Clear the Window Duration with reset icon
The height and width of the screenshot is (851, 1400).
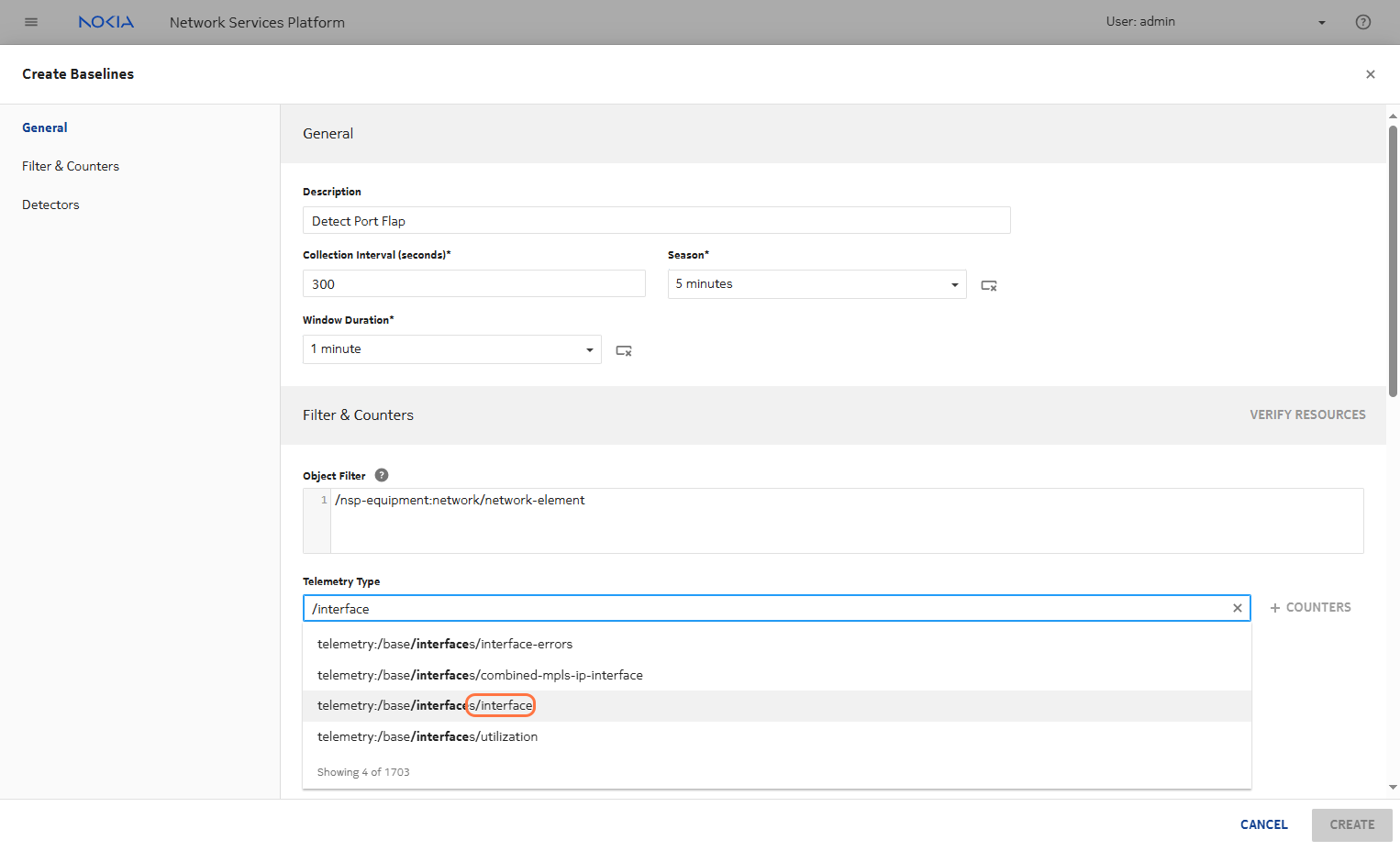tap(624, 350)
